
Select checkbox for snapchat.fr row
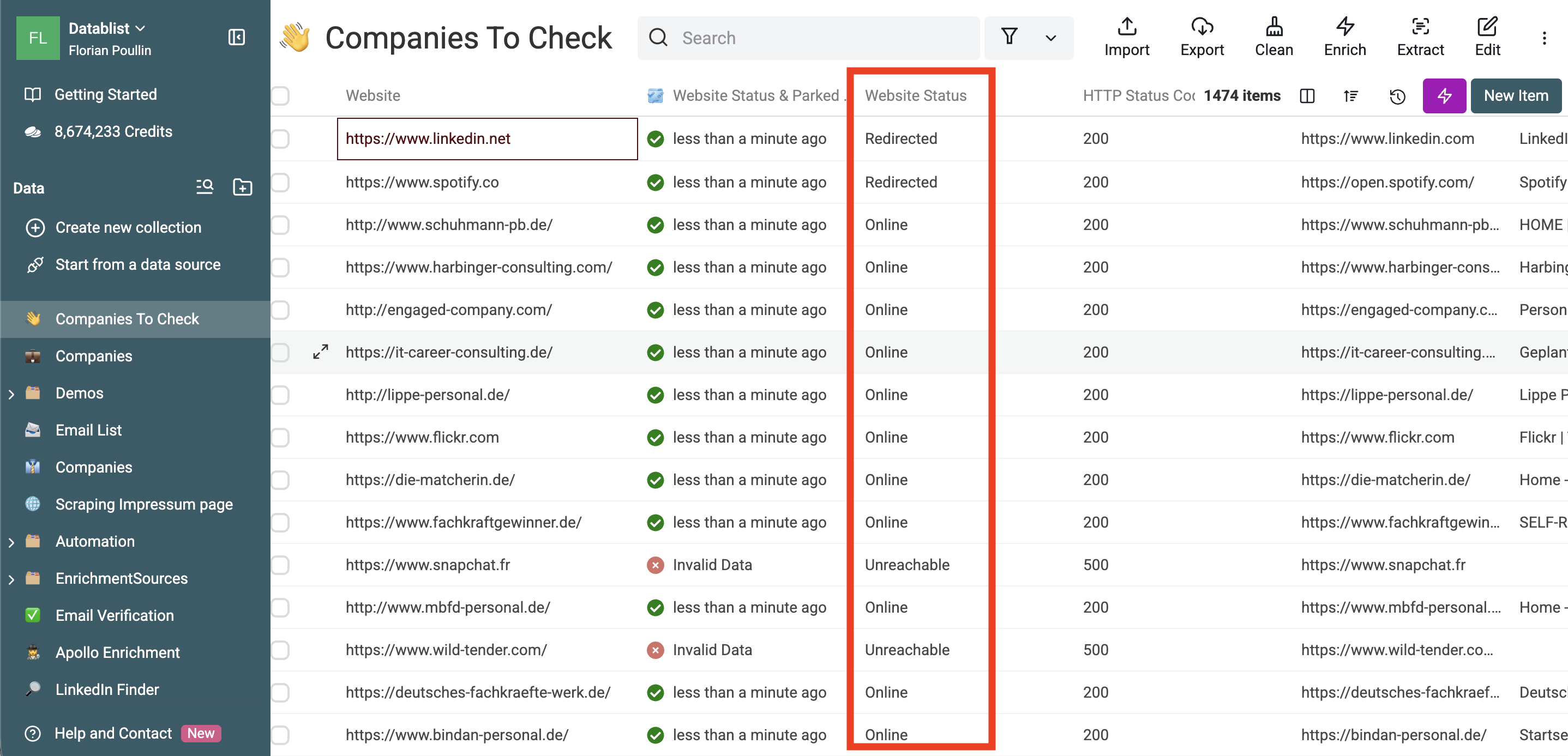(x=281, y=565)
